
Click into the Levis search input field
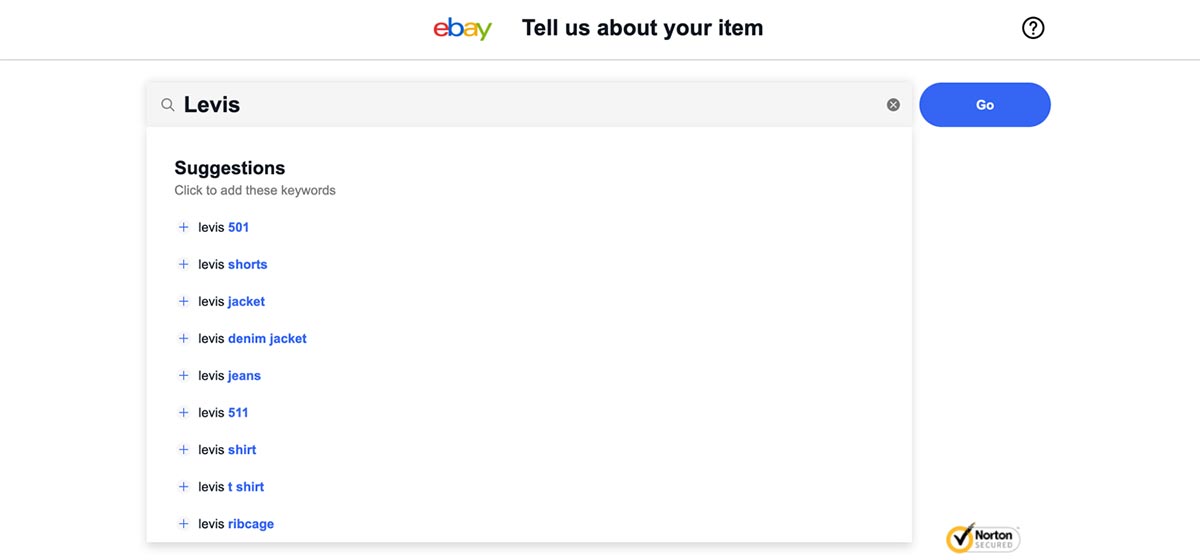tap(530, 105)
